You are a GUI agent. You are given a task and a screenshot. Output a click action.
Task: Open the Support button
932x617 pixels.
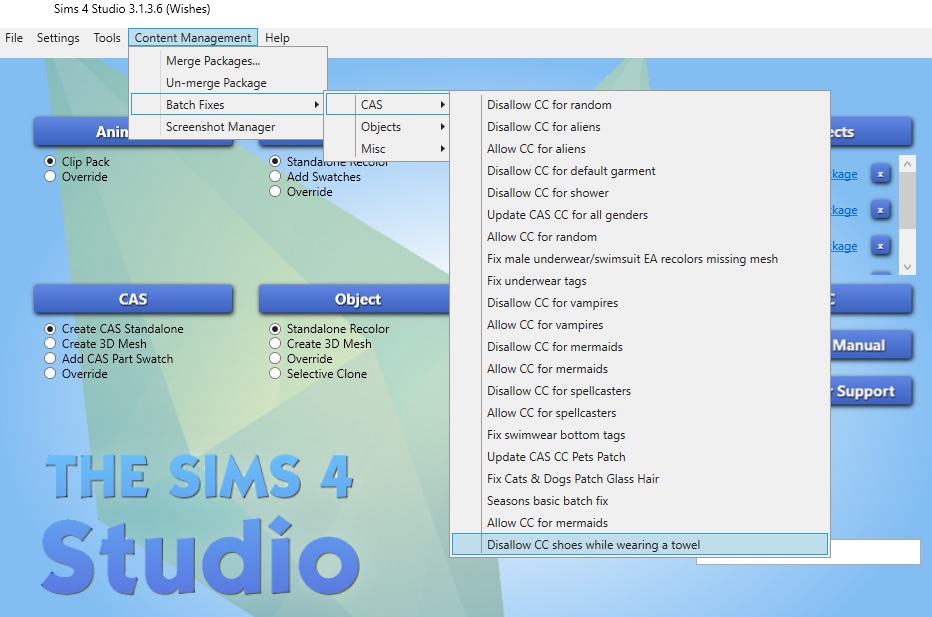tap(871, 391)
